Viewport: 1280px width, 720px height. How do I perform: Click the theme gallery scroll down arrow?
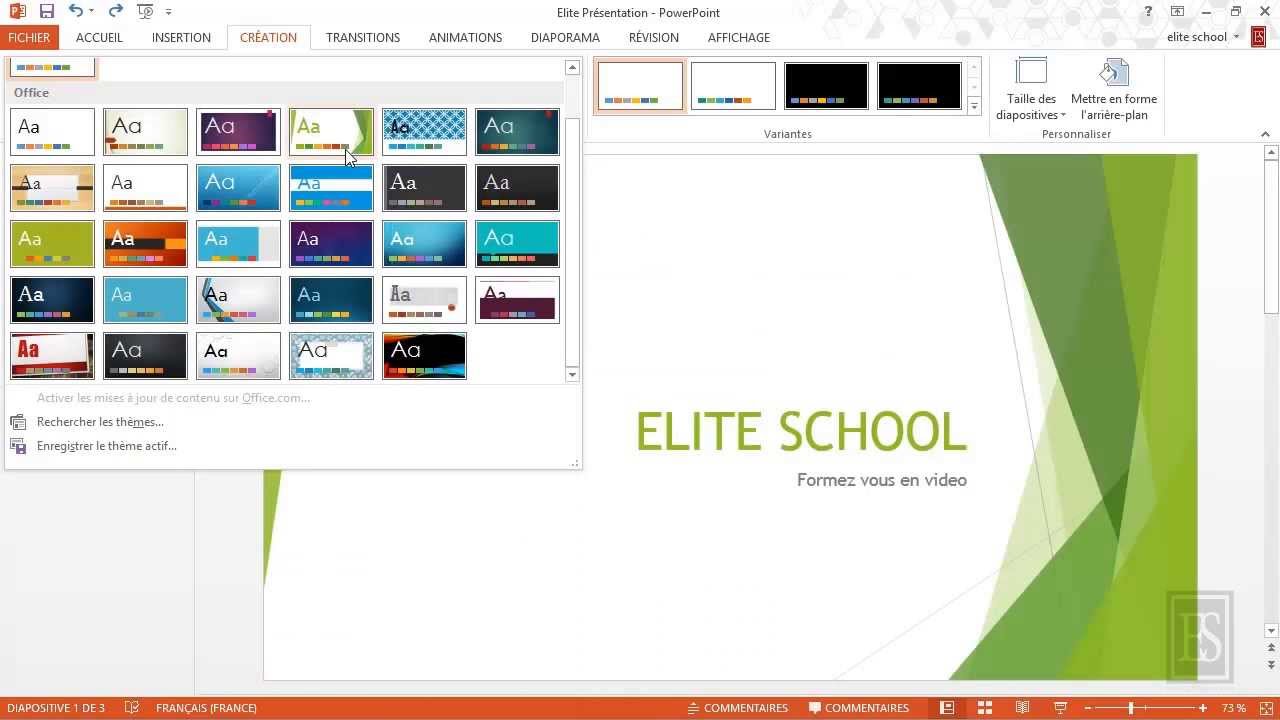(x=572, y=375)
